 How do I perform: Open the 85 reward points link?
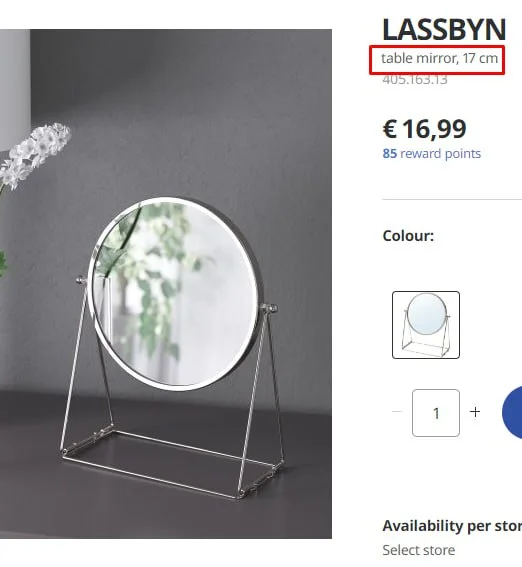tap(432, 154)
